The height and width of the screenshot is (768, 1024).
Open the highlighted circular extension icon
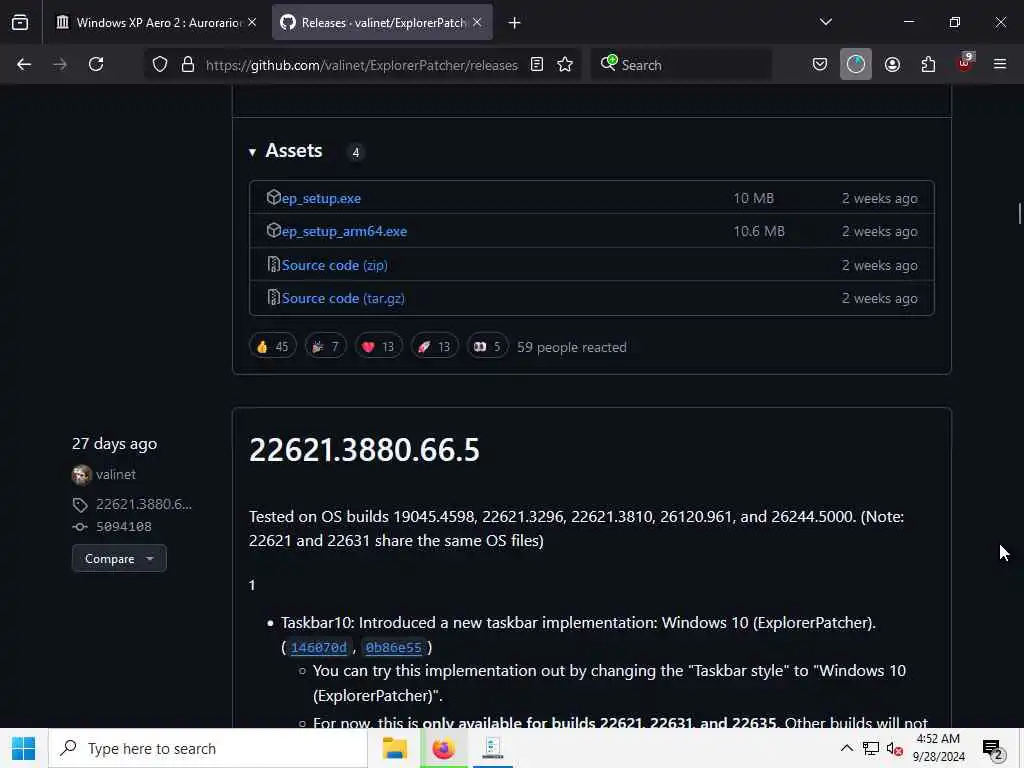[x=856, y=64]
